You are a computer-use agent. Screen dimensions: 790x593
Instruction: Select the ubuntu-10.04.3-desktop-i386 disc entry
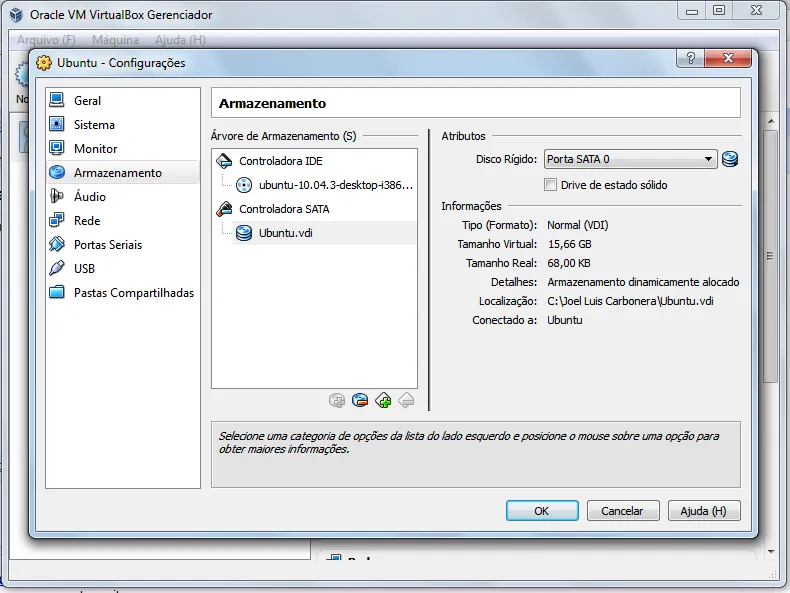coord(324,185)
